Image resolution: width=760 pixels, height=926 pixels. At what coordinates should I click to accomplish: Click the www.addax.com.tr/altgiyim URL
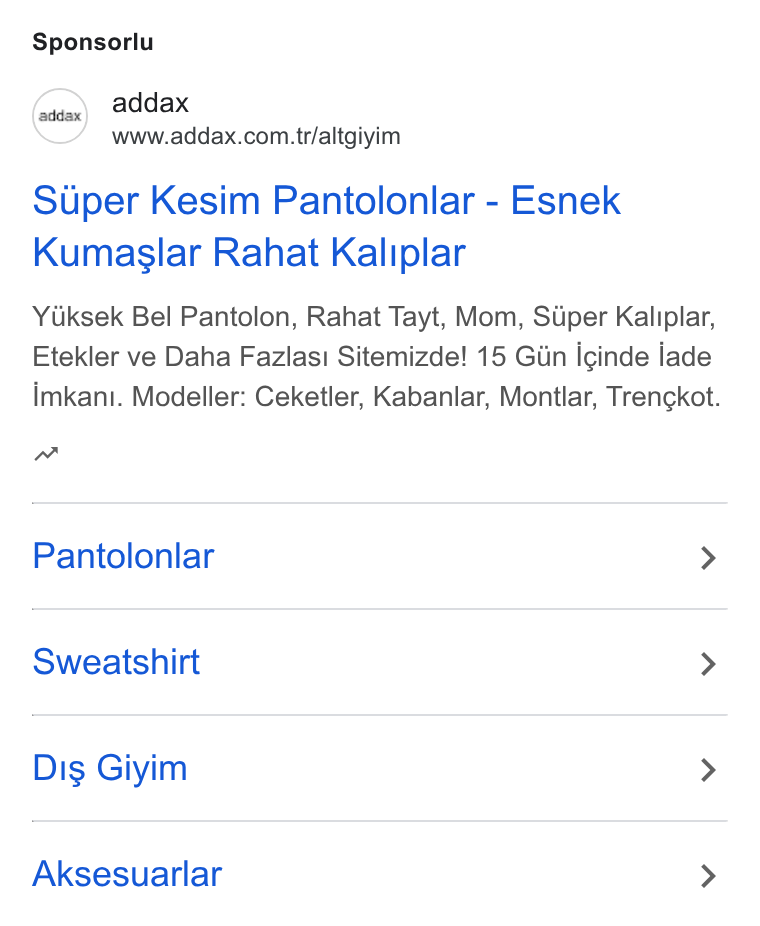coord(256,136)
